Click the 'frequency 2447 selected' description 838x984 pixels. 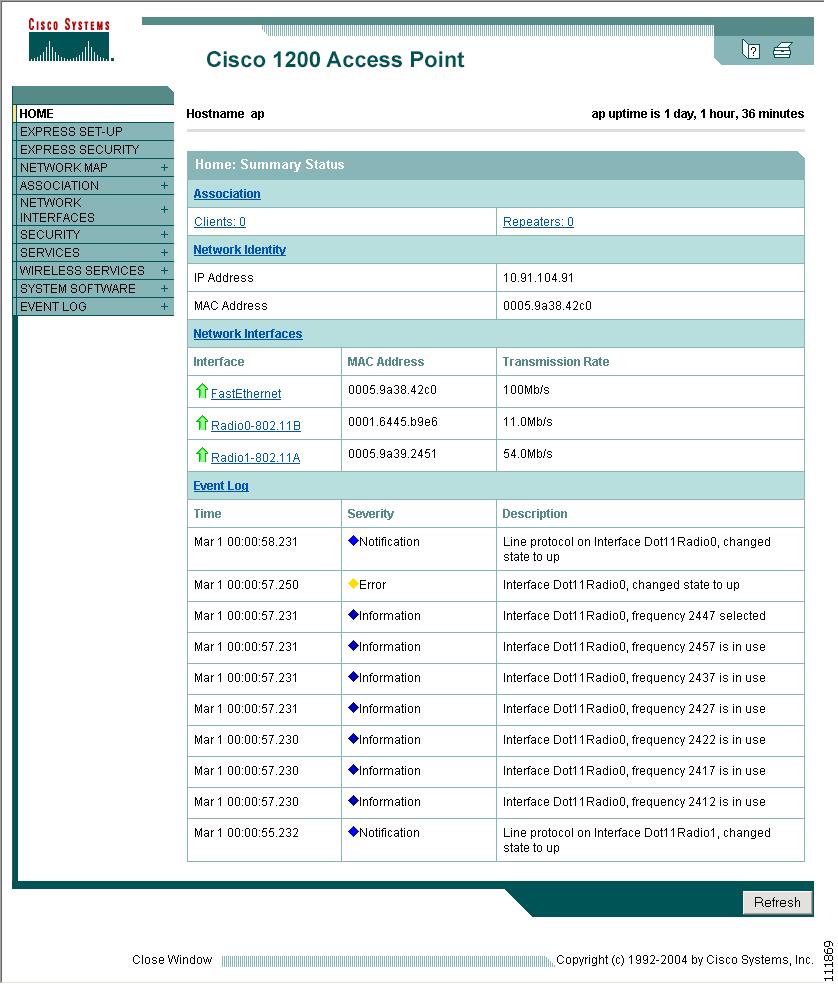pyautogui.click(x=634, y=616)
